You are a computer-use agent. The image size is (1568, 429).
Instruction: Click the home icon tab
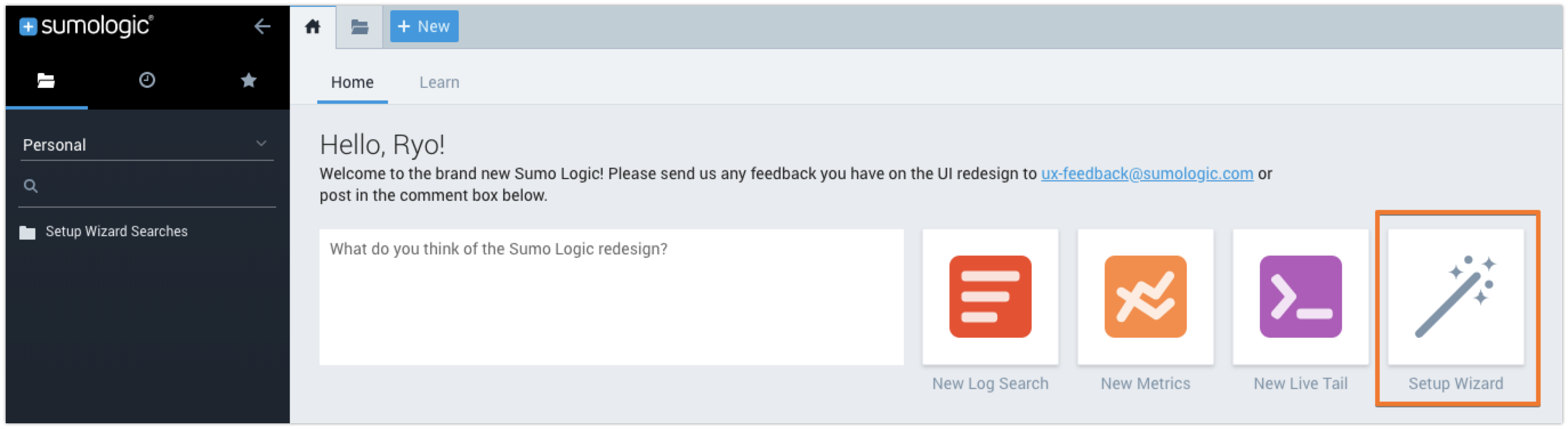(x=312, y=26)
